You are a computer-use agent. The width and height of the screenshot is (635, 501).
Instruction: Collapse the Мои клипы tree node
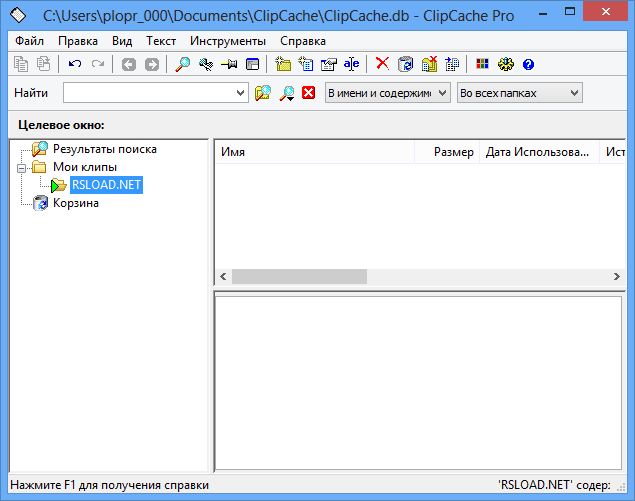[x=21, y=168]
